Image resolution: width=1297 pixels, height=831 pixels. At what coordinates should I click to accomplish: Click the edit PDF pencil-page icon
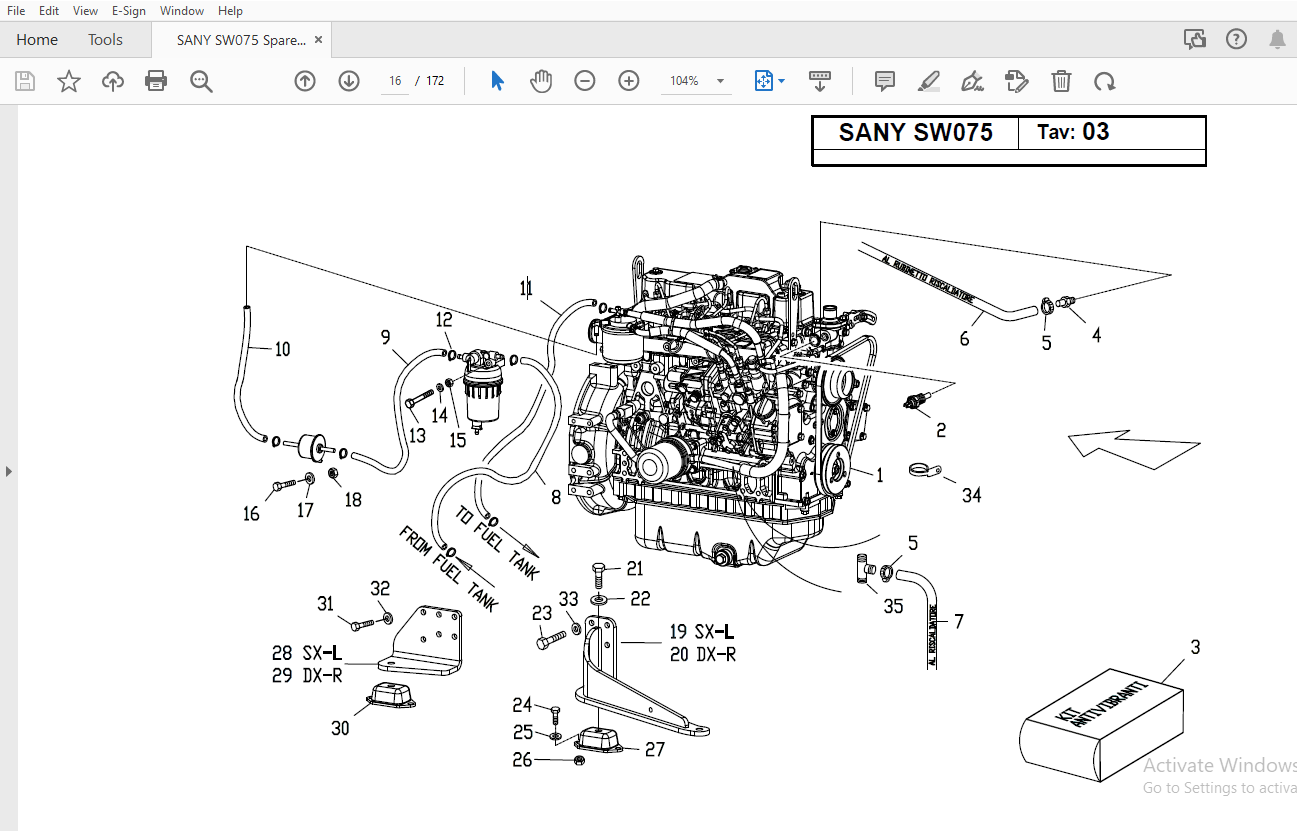(x=1017, y=81)
